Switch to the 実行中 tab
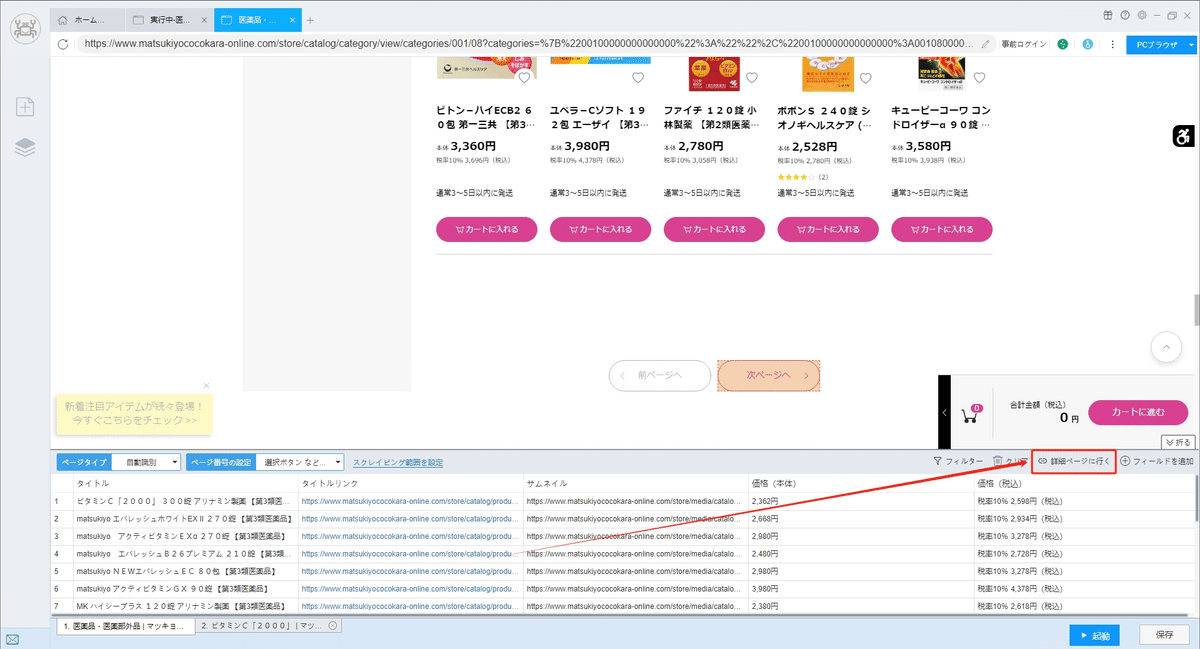Image resolution: width=1200 pixels, height=649 pixels. pos(168,20)
